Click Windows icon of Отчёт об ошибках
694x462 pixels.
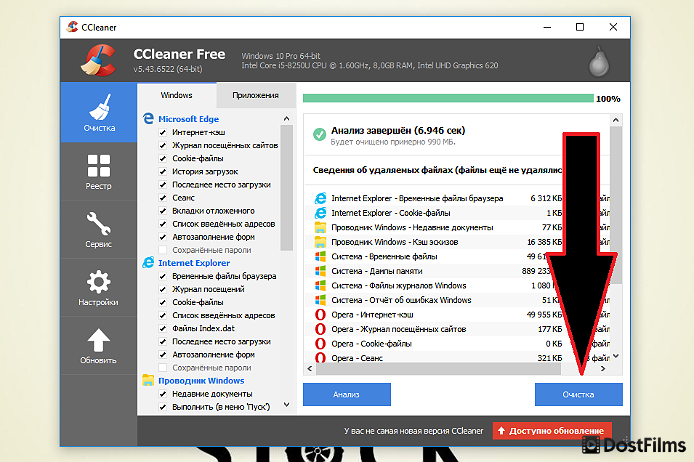320,300
